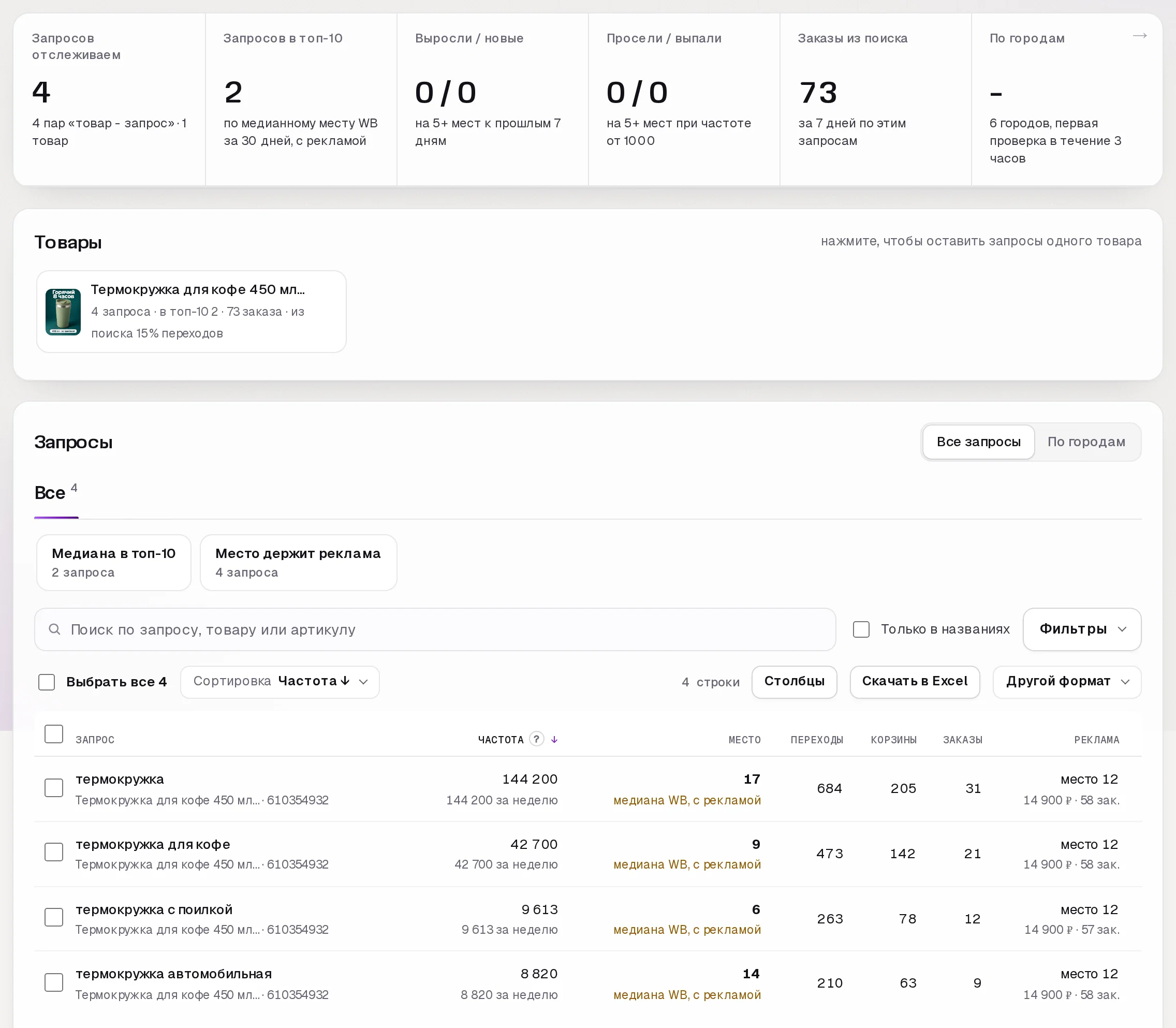Filter by Медиана в топ-10 chip
1176x1028 pixels.
tap(113, 563)
